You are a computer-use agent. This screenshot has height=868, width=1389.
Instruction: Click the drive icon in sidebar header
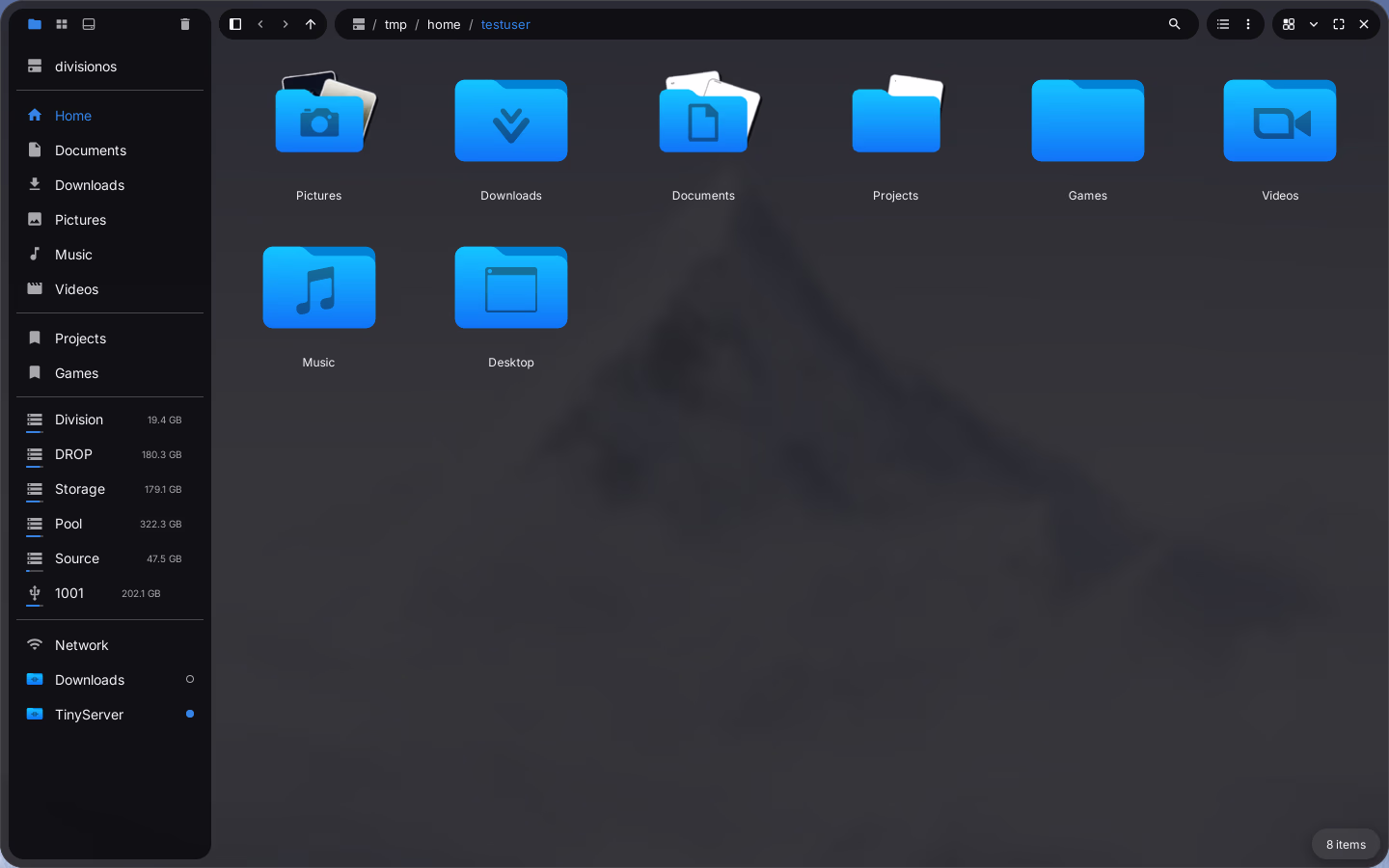click(x=89, y=24)
